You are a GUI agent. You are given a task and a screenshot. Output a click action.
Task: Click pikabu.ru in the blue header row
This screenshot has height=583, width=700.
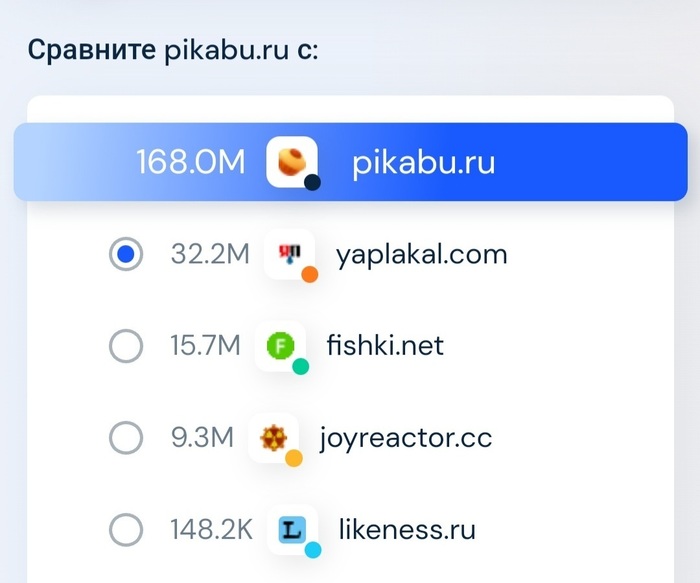coord(423,163)
